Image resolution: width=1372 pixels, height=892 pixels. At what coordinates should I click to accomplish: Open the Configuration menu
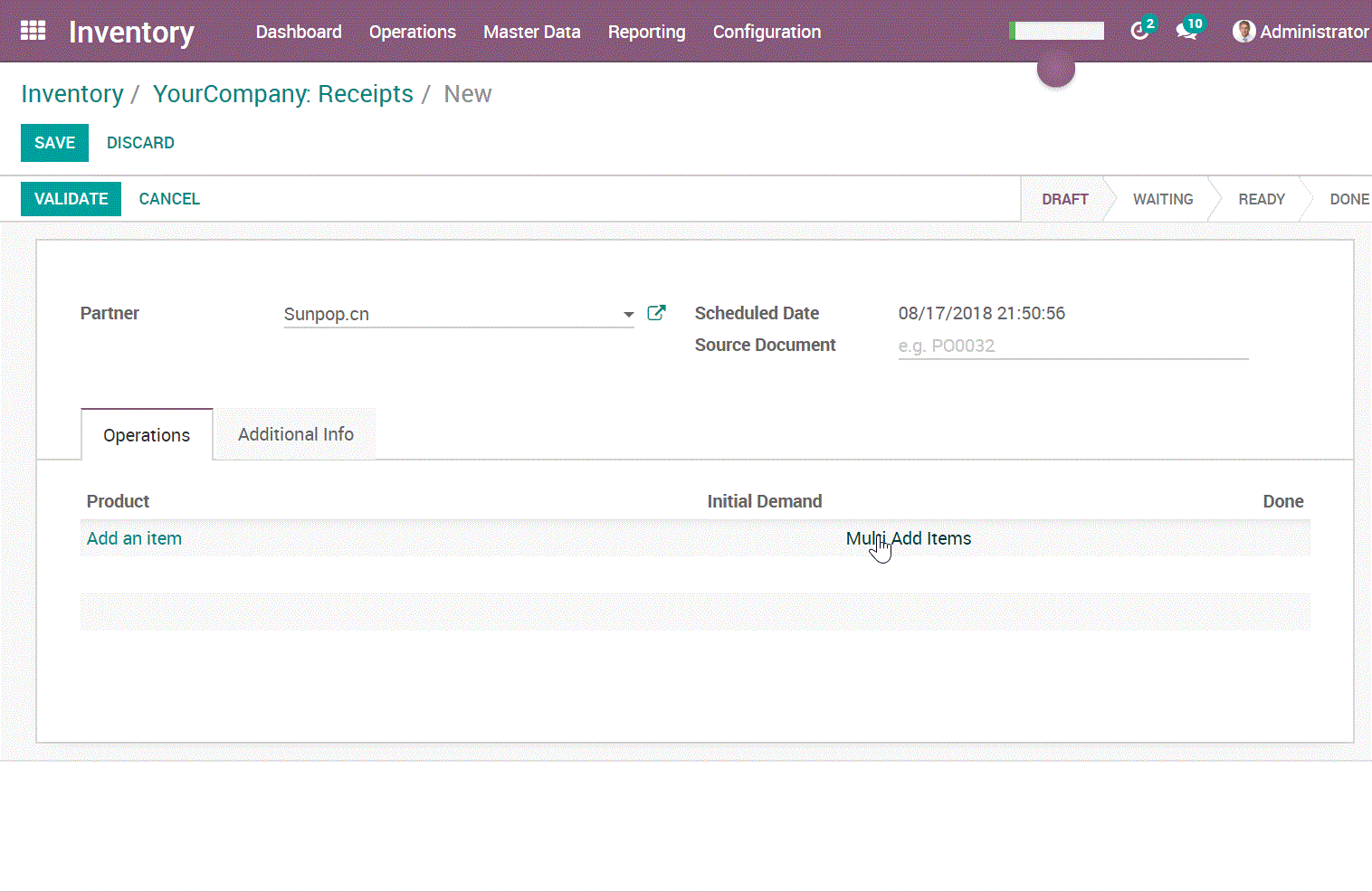(x=767, y=32)
